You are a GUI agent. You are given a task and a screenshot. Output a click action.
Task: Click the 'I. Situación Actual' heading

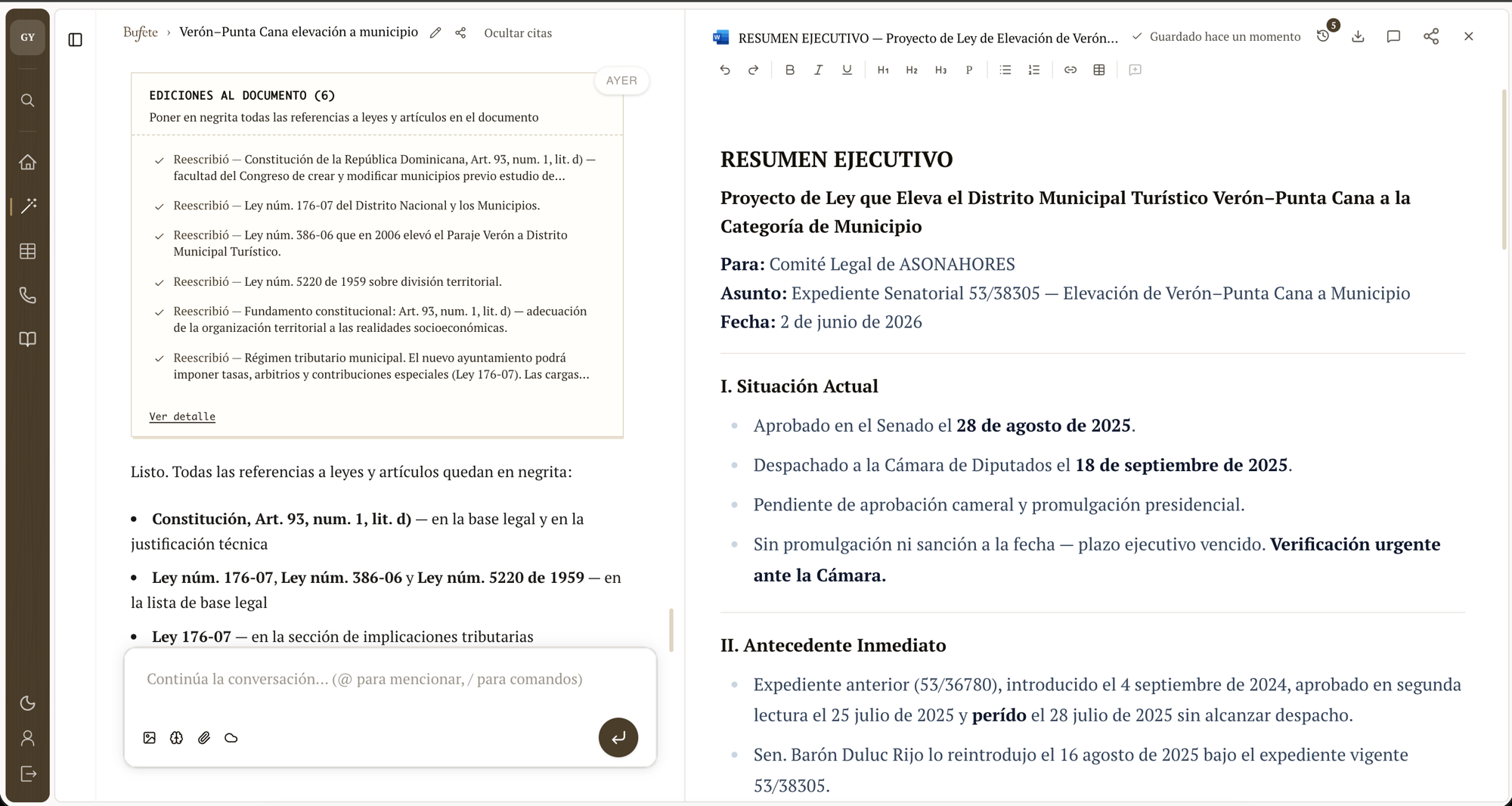(799, 386)
